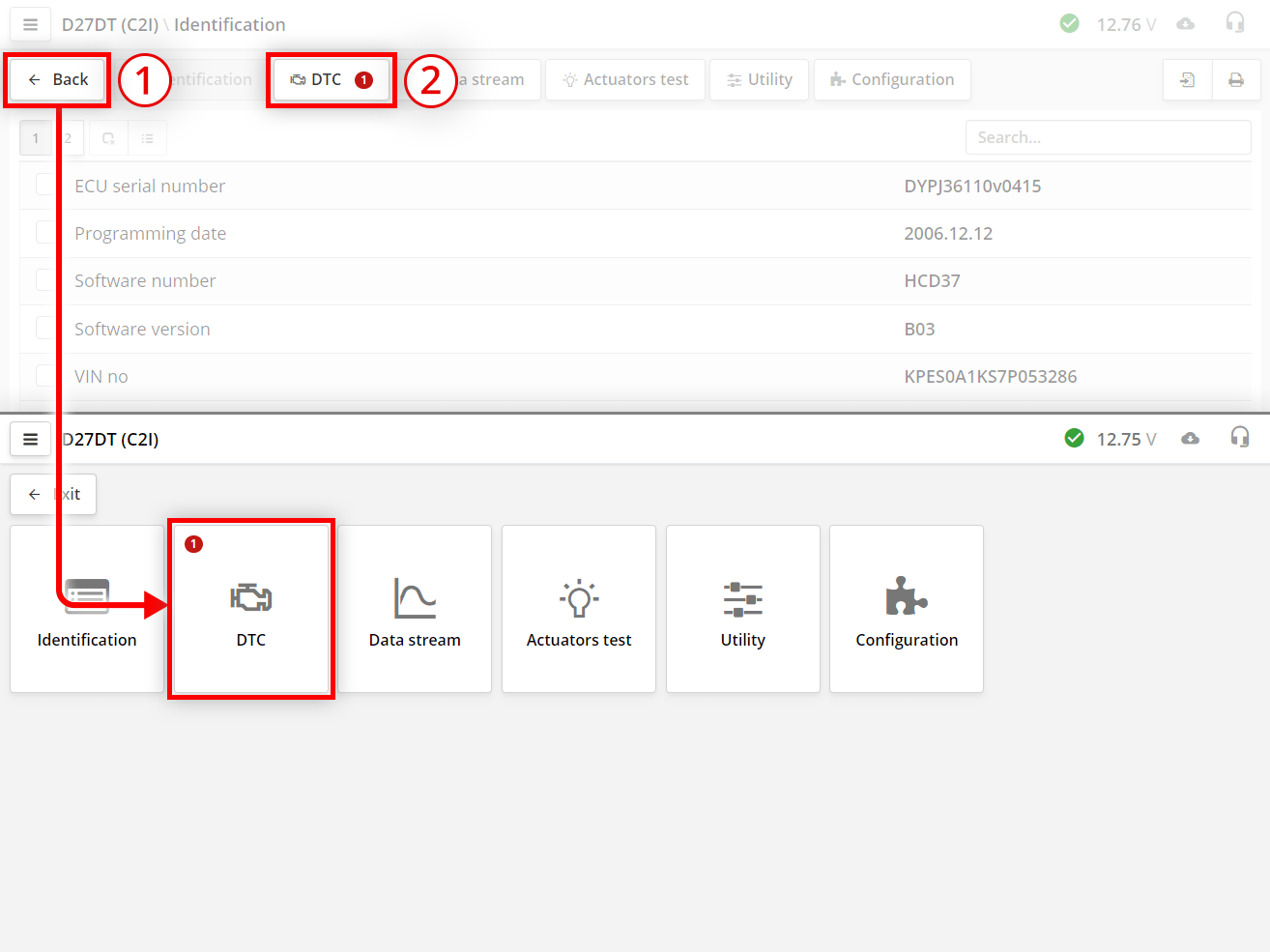Open the top hamburger menu
Image resolution: width=1270 pixels, height=952 pixels.
tap(30, 24)
